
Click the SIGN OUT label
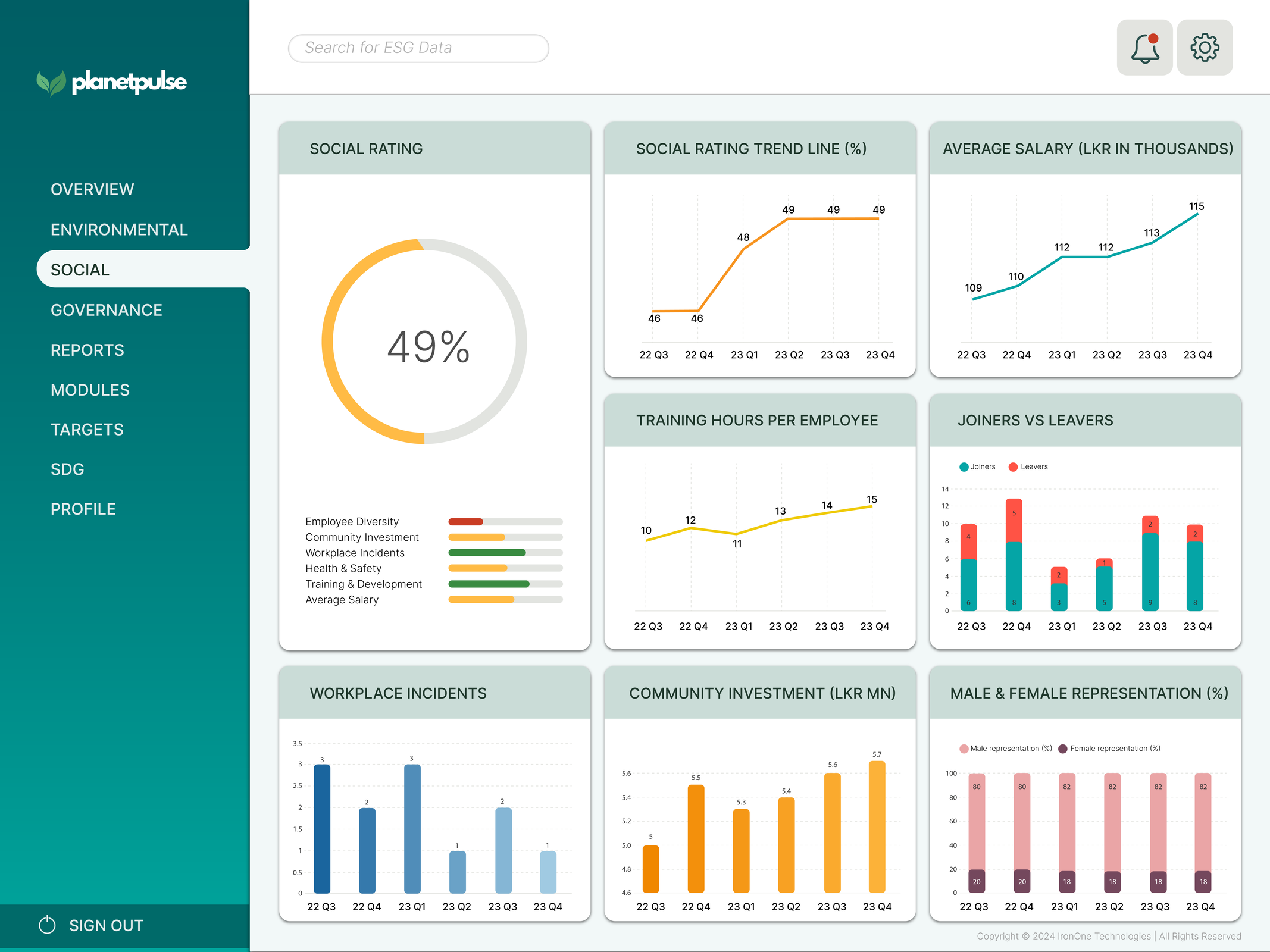[106, 926]
